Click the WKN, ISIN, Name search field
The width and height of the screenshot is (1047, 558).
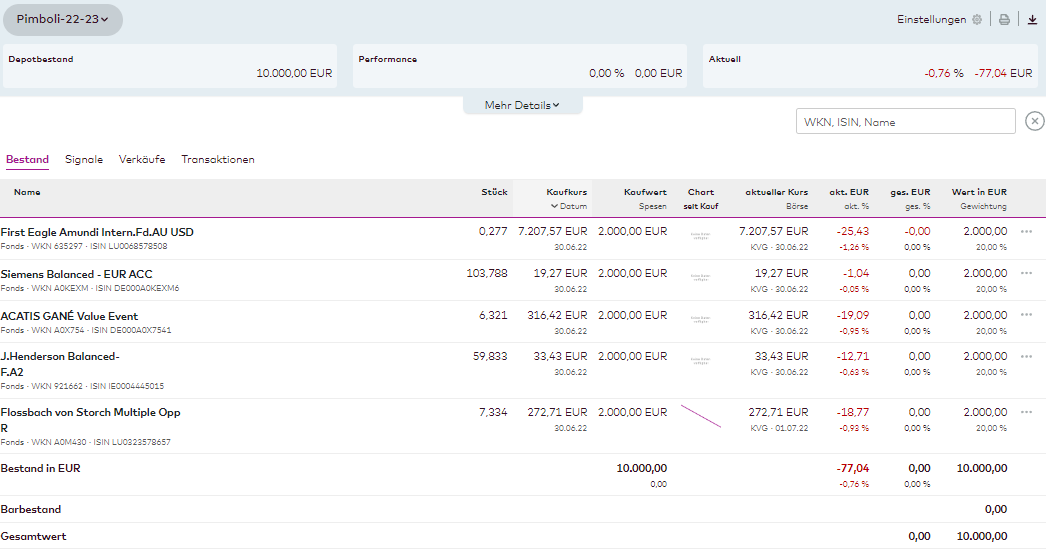click(x=905, y=122)
